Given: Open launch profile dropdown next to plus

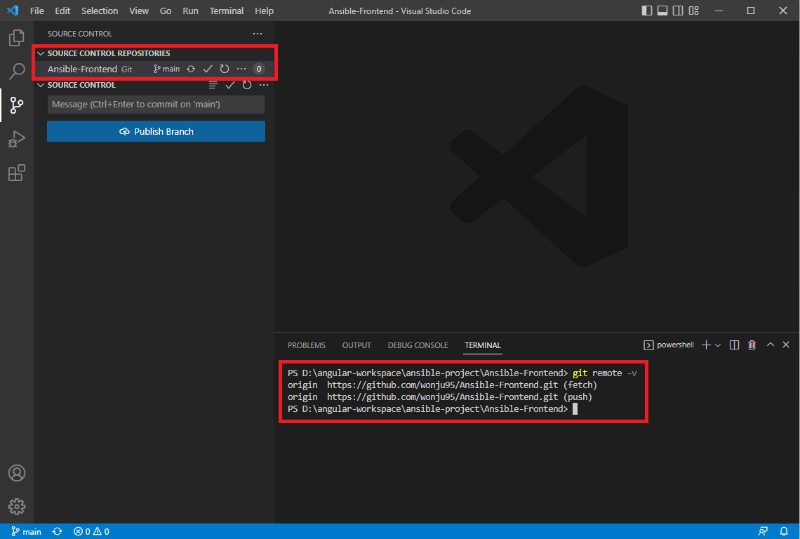Looking at the screenshot, I should tap(718, 346).
